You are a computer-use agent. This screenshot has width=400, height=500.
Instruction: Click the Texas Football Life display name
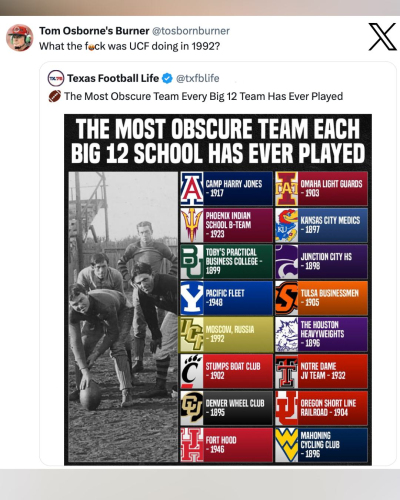pos(113,78)
